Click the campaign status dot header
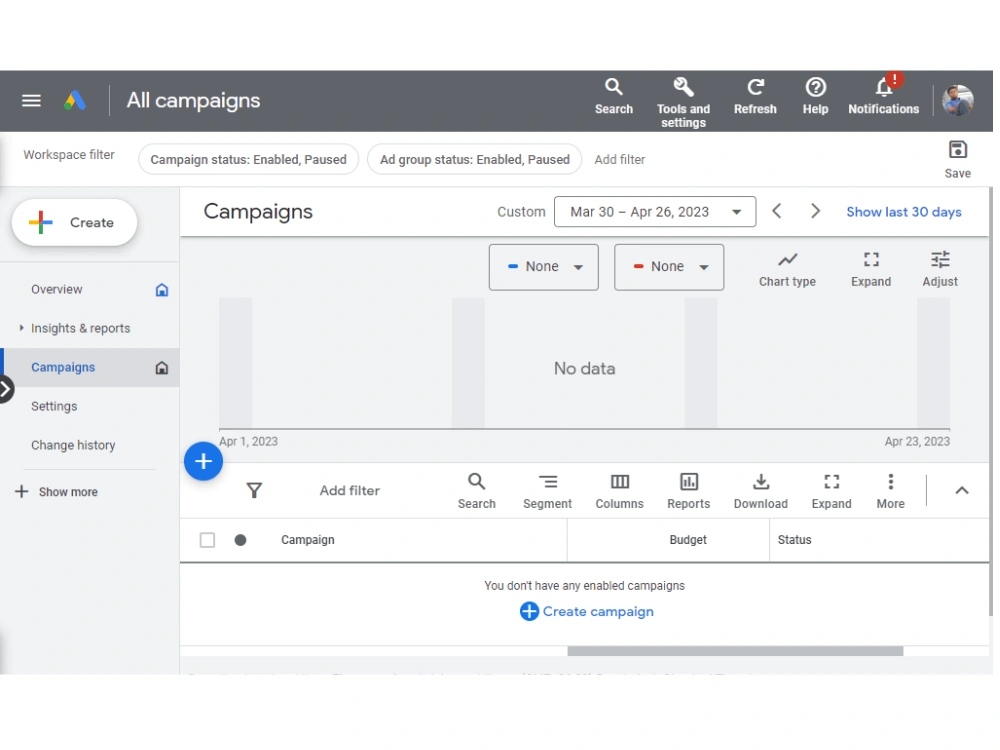Image resolution: width=1000 pixels, height=750 pixels. click(x=240, y=540)
